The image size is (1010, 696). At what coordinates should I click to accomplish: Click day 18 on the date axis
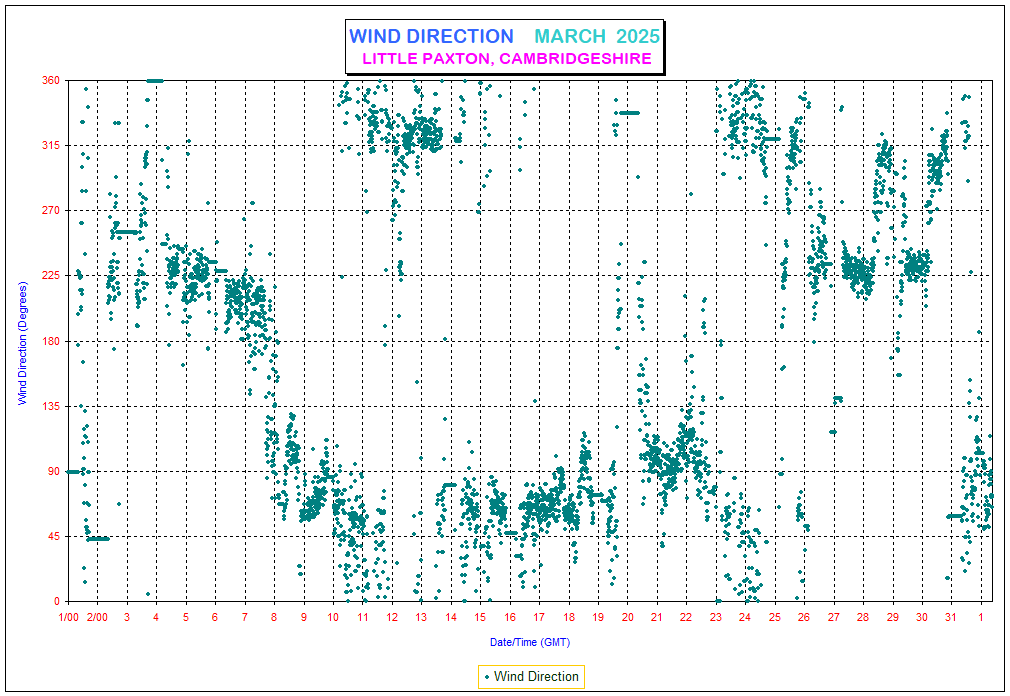pyautogui.click(x=569, y=617)
